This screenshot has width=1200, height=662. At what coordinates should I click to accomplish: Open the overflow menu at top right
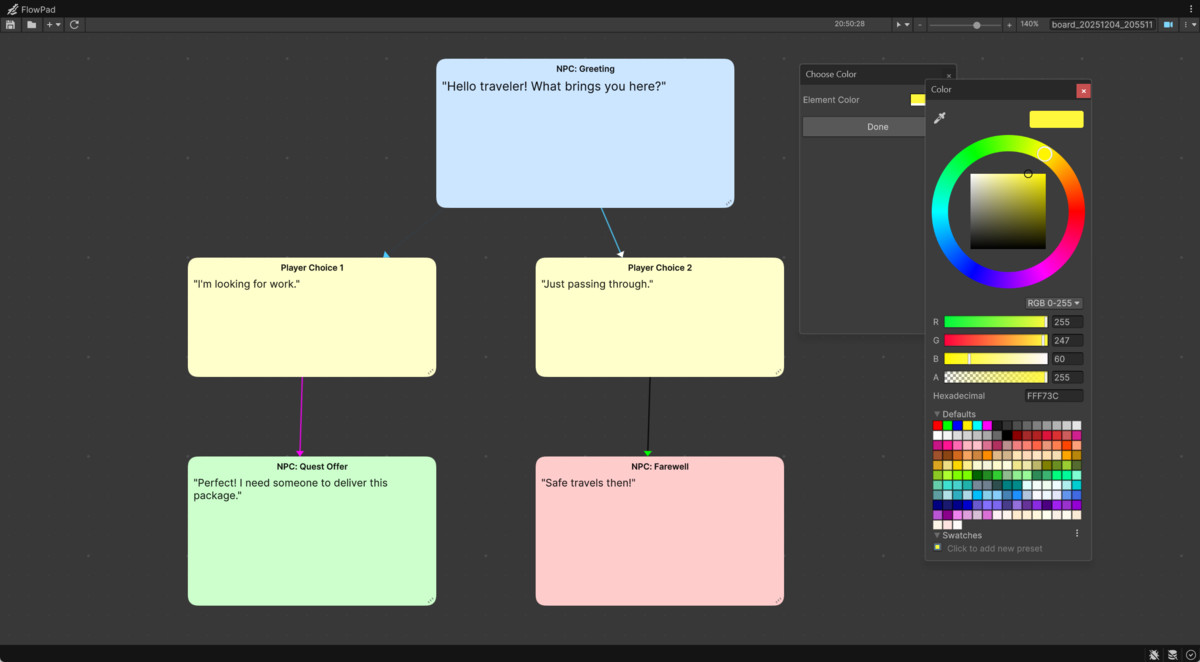[1187, 24]
